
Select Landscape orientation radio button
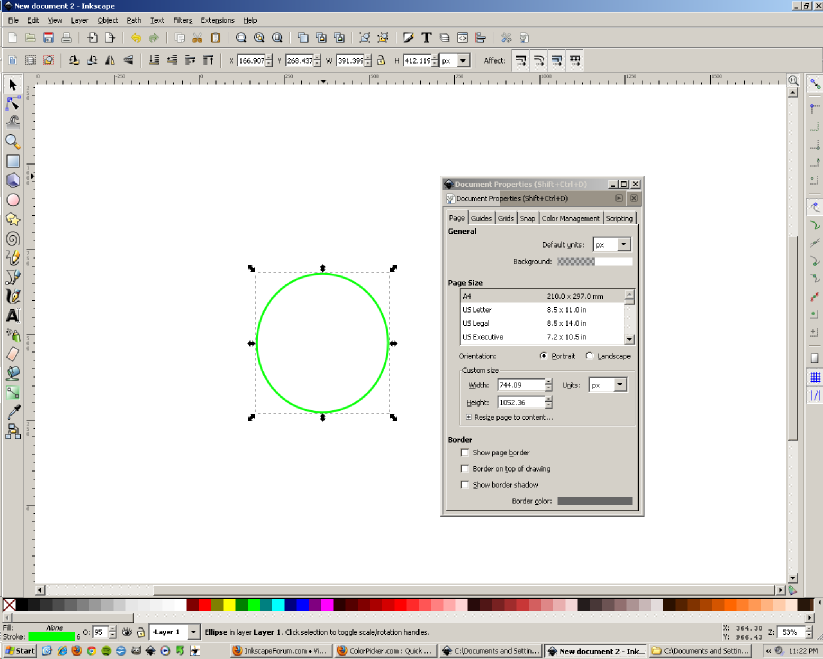point(590,356)
